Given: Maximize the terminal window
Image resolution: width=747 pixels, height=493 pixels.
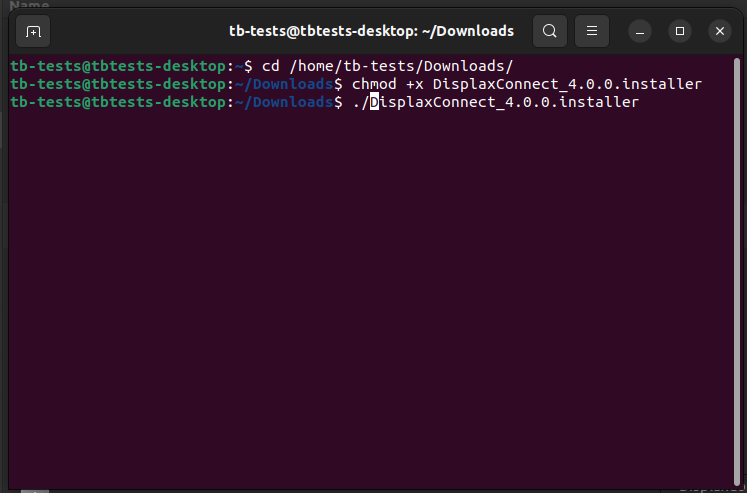Looking at the screenshot, I should click(680, 31).
